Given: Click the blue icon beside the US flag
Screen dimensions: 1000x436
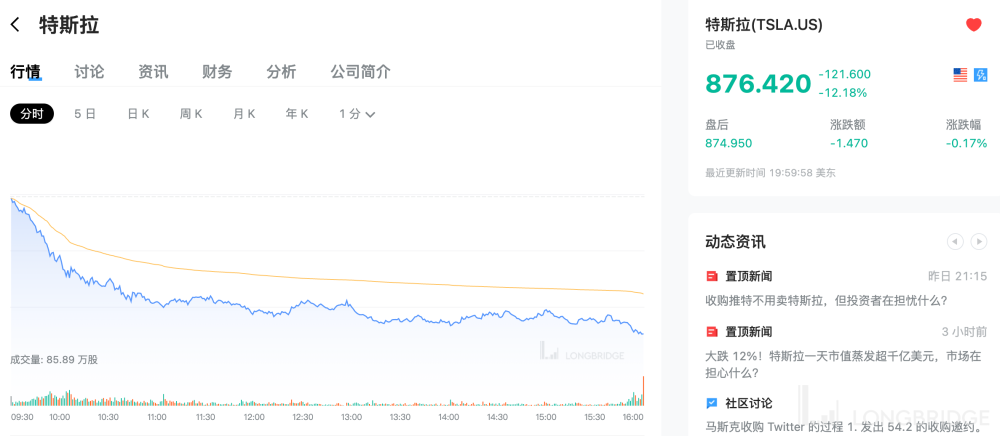Looking at the screenshot, I should click(x=980, y=75).
